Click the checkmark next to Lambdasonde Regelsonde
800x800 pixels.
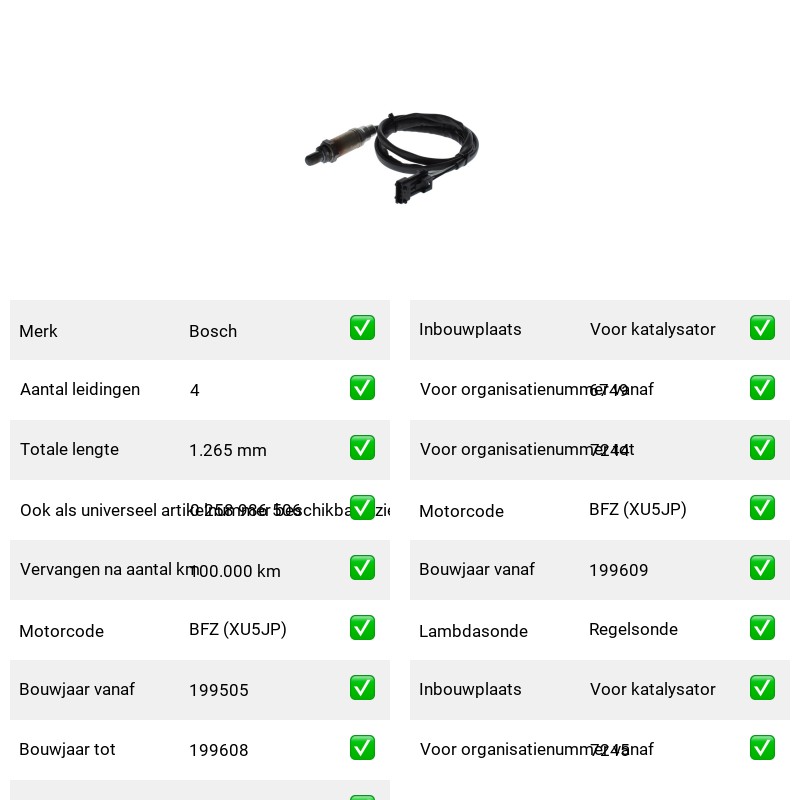762,628
